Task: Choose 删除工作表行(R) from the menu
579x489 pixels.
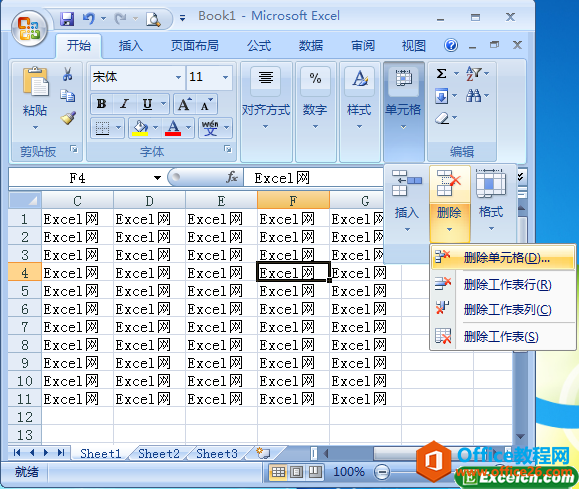Action: click(503, 284)
